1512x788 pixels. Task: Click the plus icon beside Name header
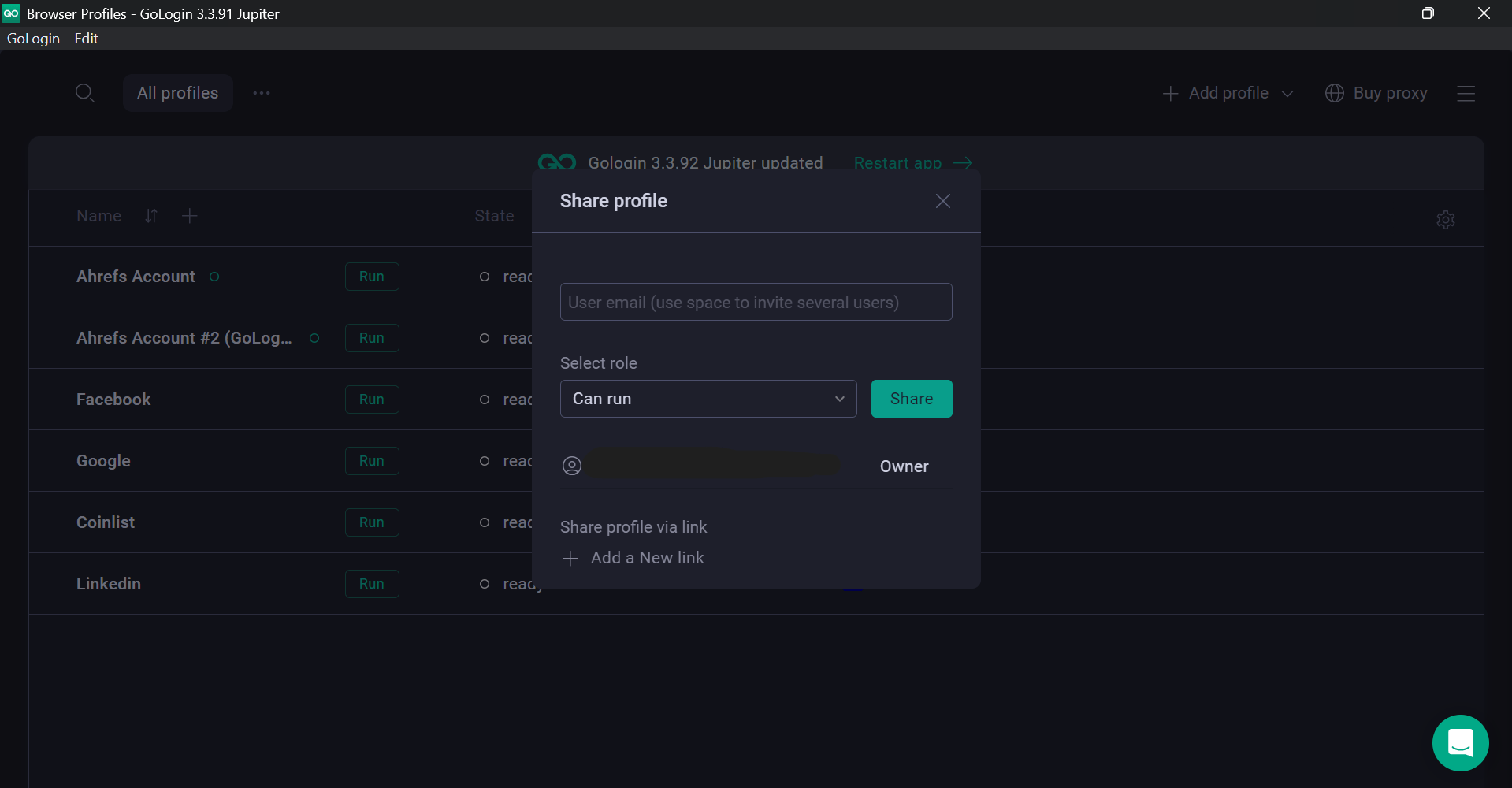[189, 216]
